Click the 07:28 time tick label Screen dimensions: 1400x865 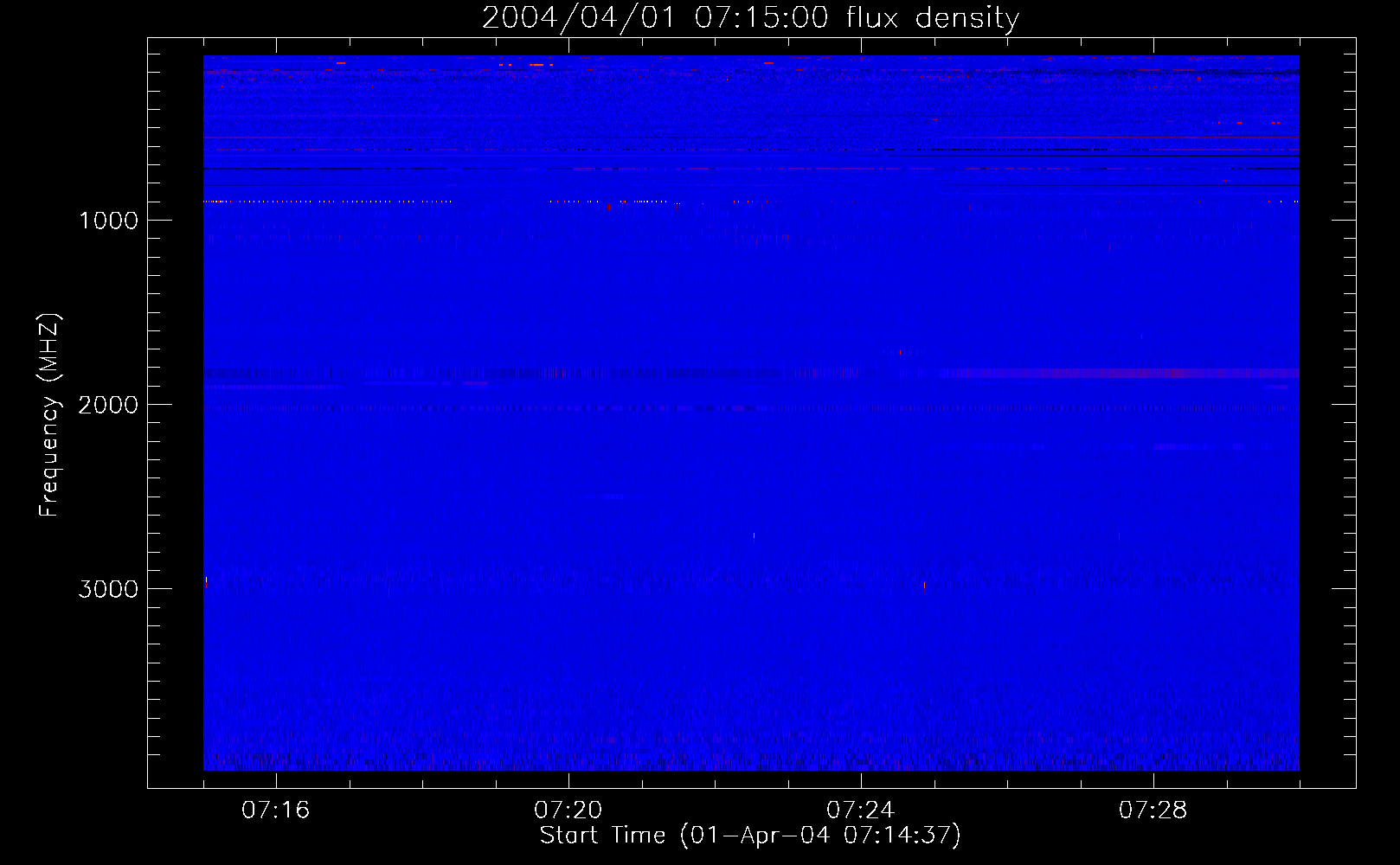(x=1153, y=811)
